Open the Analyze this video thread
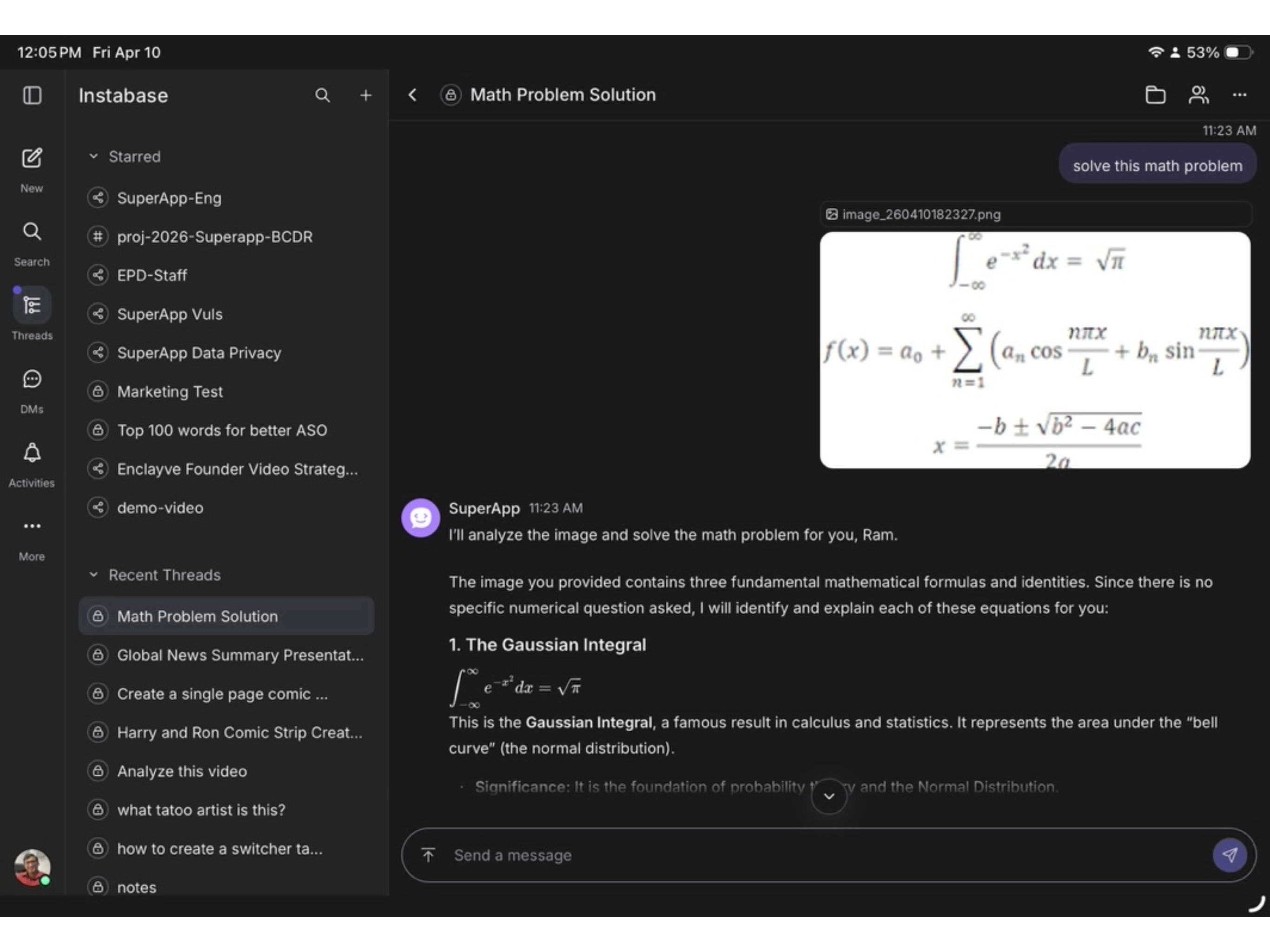Screen dimensions: 1270x952 (226, 771)
